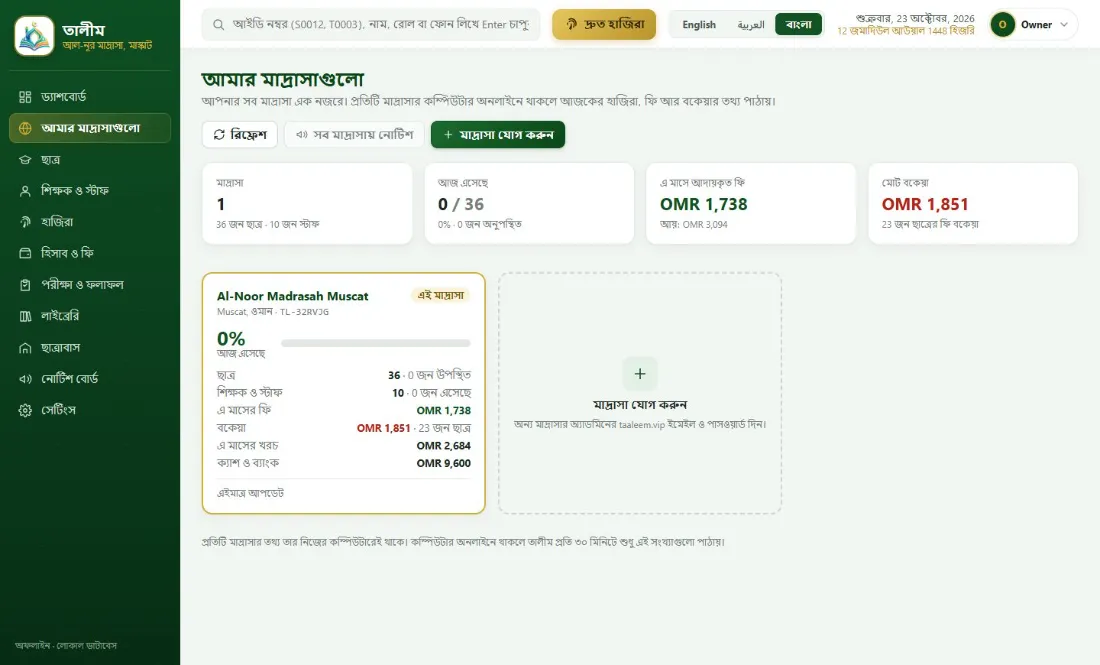Image resolution: width=1100 pixels, height=665 pixels.
Task: Go to ড্যাশবোর্ড menu item
Action: [90, 97]
